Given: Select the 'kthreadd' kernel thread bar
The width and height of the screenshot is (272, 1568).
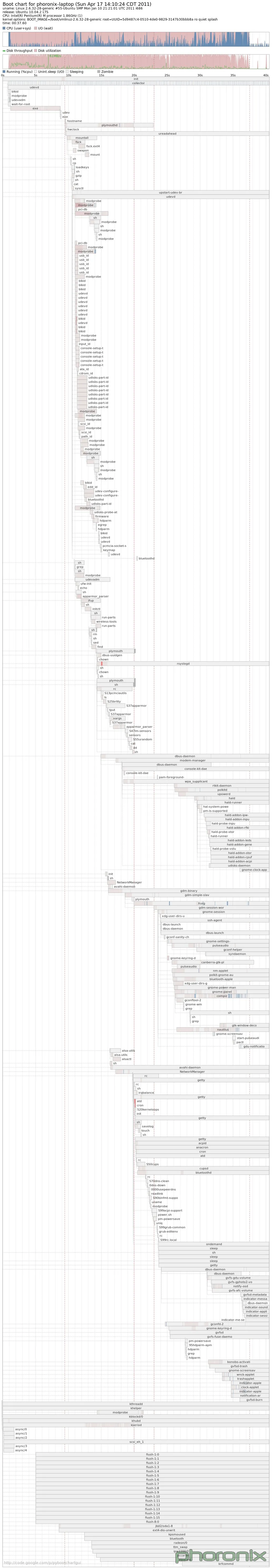Looking at the screenshot, I should pyautogui.click(x=136, y=1404).
